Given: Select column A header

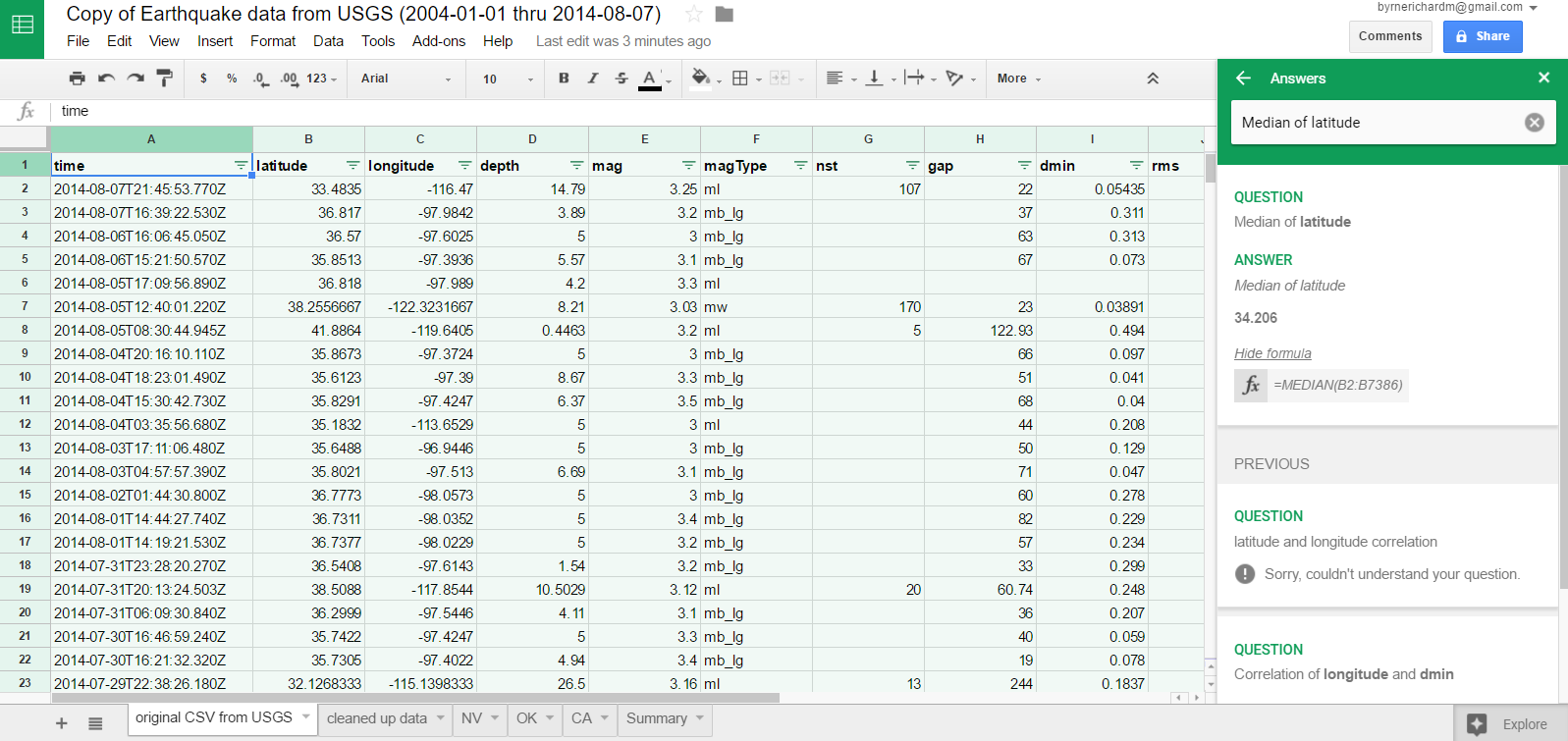Looking at the screenshot, I should coord(151,139).
